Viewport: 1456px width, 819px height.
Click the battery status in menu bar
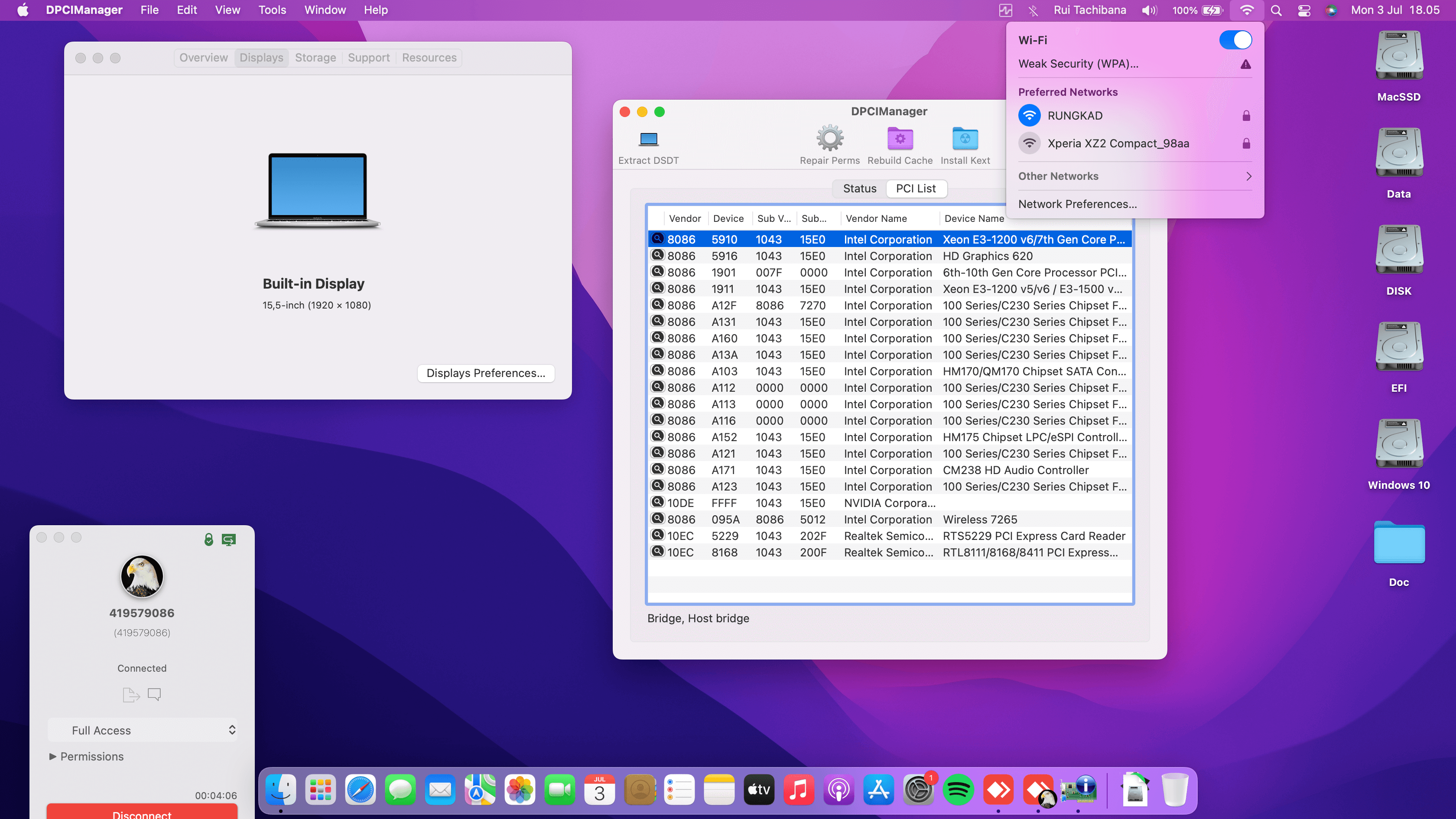coord(1198,10)
